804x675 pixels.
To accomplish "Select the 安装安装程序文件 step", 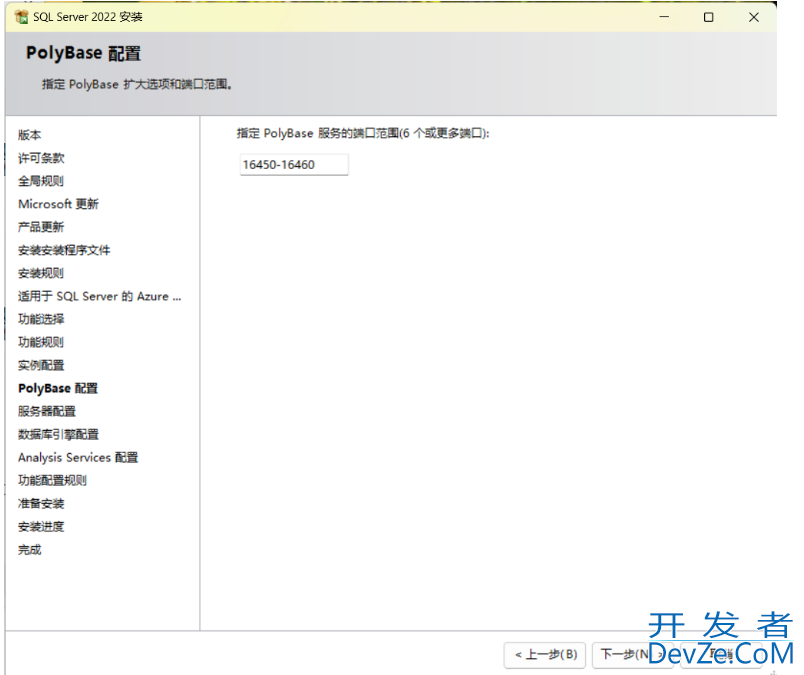I will pyautogui.click(x=64, y=250).
